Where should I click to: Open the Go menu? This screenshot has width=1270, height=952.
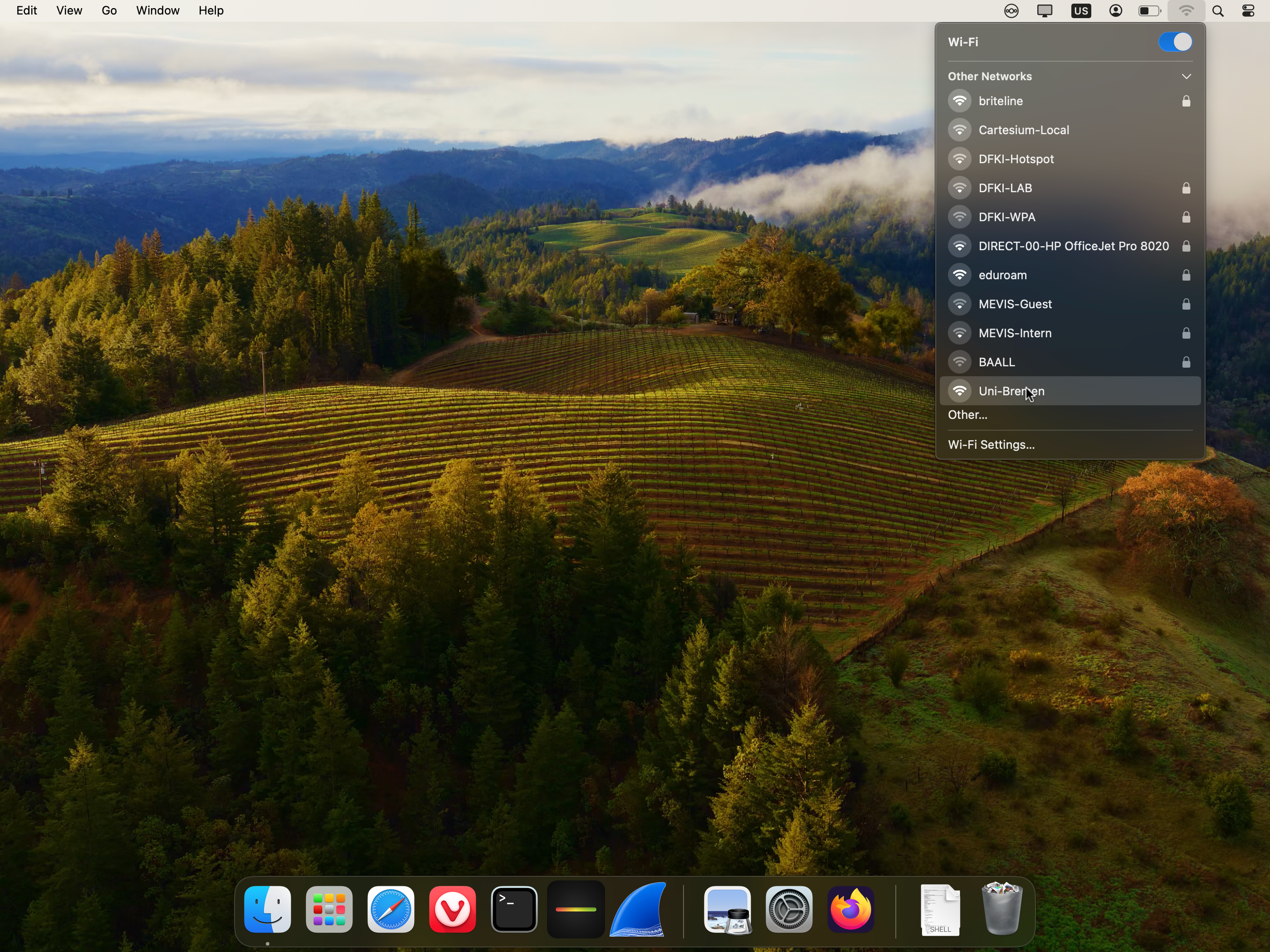tap(108, 10)
